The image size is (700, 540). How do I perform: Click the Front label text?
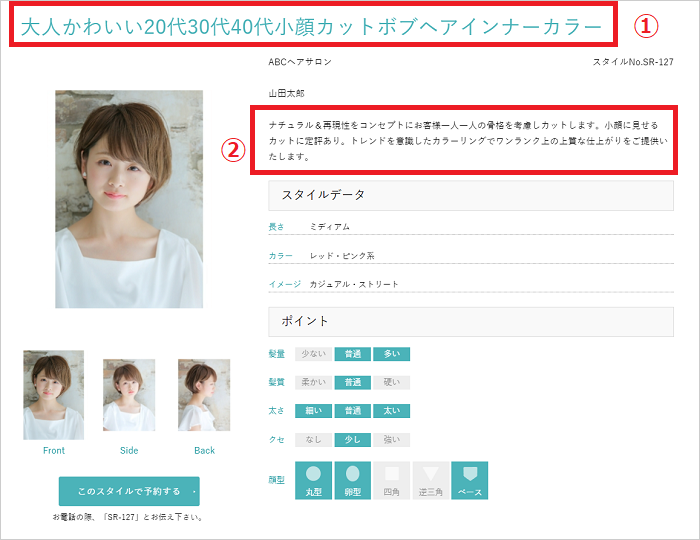54,451
